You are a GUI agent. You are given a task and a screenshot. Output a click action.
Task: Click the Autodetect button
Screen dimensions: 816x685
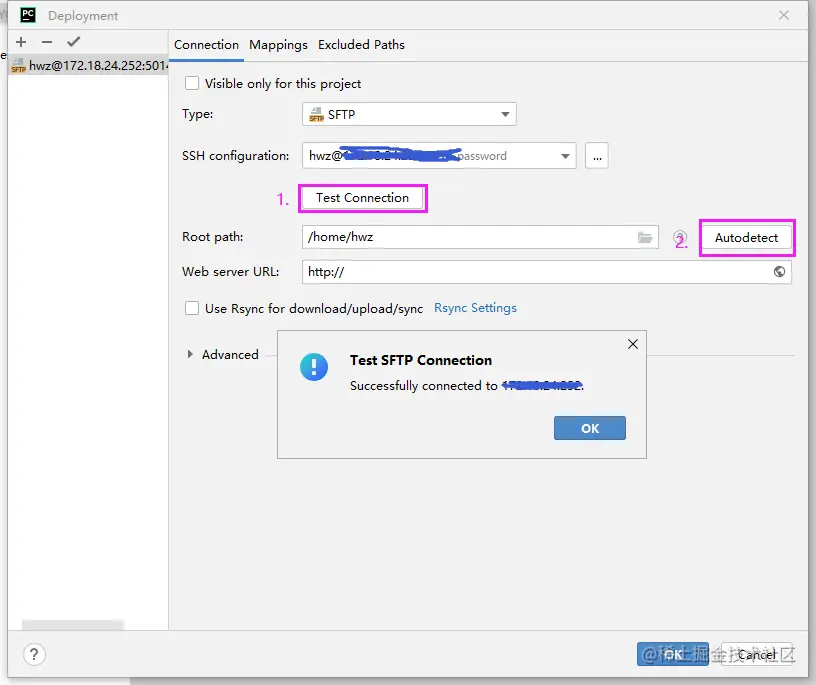pos(746,238)
